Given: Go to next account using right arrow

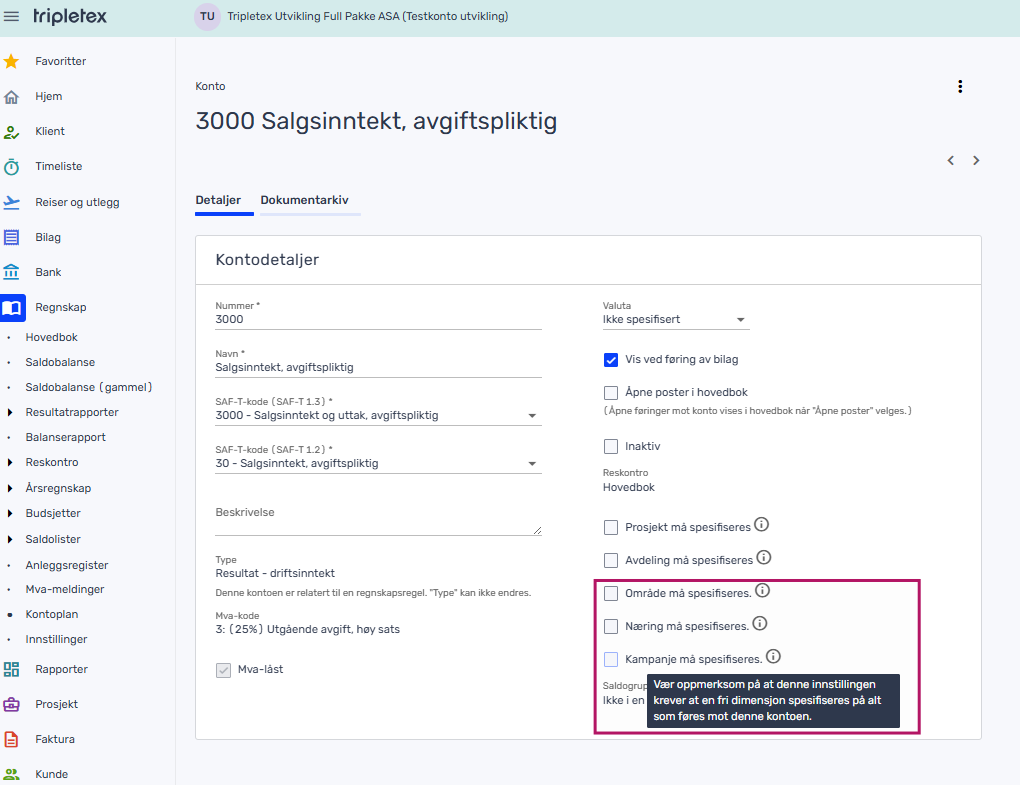Looking at the screenshot, I should [x=976, y=161].
